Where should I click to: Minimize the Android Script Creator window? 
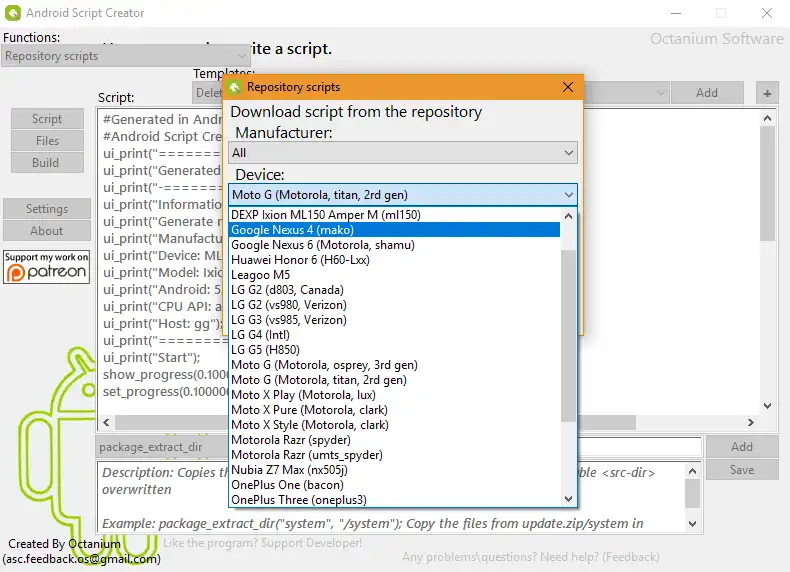click(x=676, y=13)
